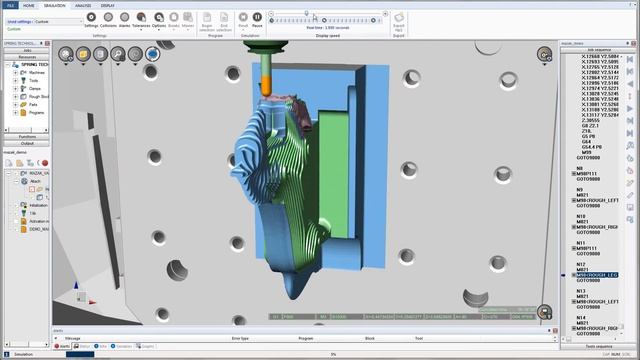Click the Jobs panel button
640x360 pixels.
click(27, 50)
